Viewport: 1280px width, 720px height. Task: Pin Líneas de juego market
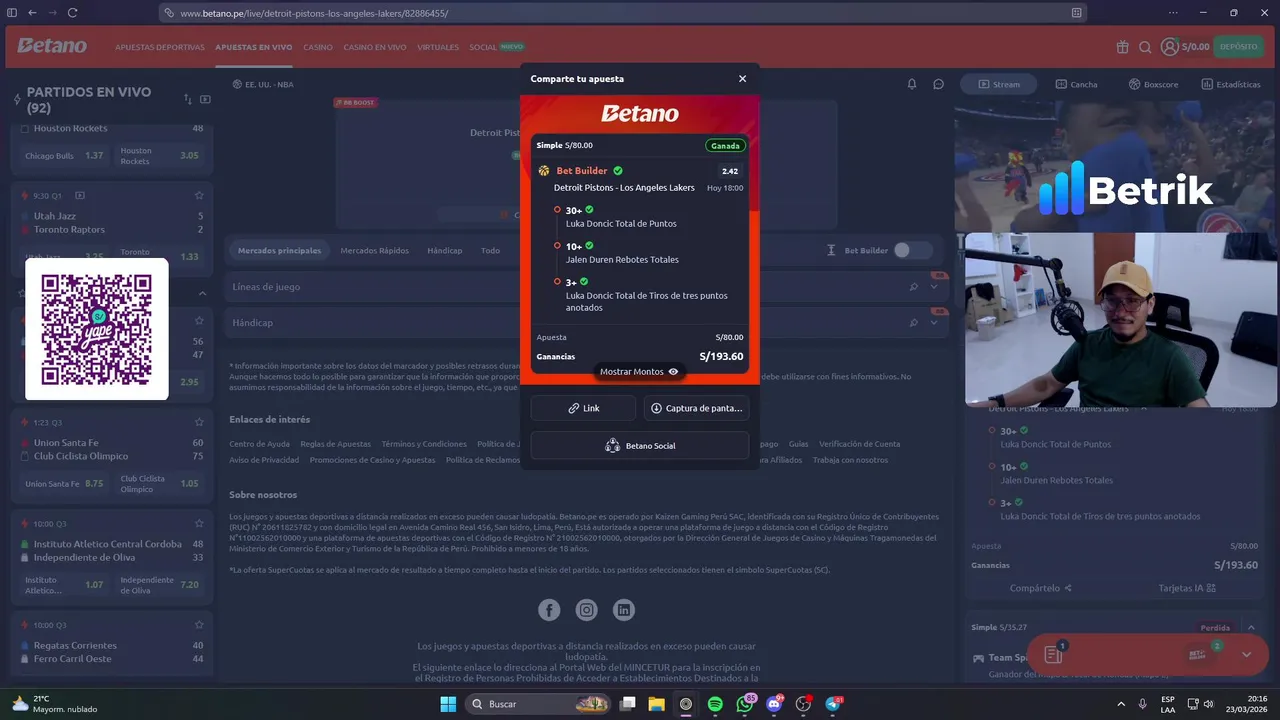click(x=913, y=287)
